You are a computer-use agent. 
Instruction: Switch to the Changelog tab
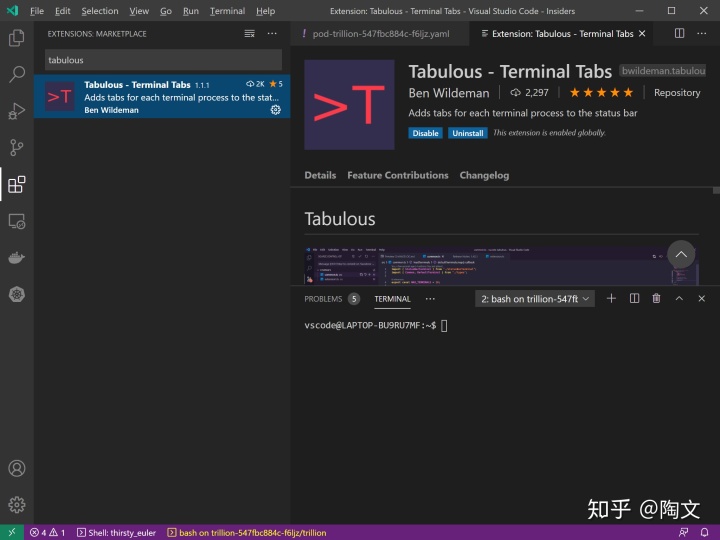coord(484,175)
